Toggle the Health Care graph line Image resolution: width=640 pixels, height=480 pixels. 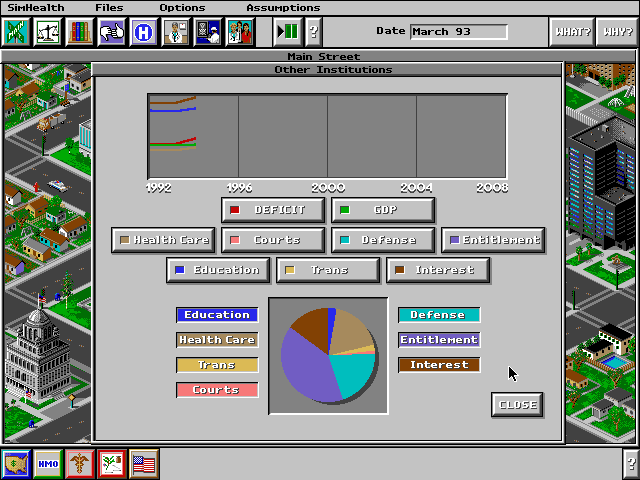pyautogui.click(x=163, y=240)
